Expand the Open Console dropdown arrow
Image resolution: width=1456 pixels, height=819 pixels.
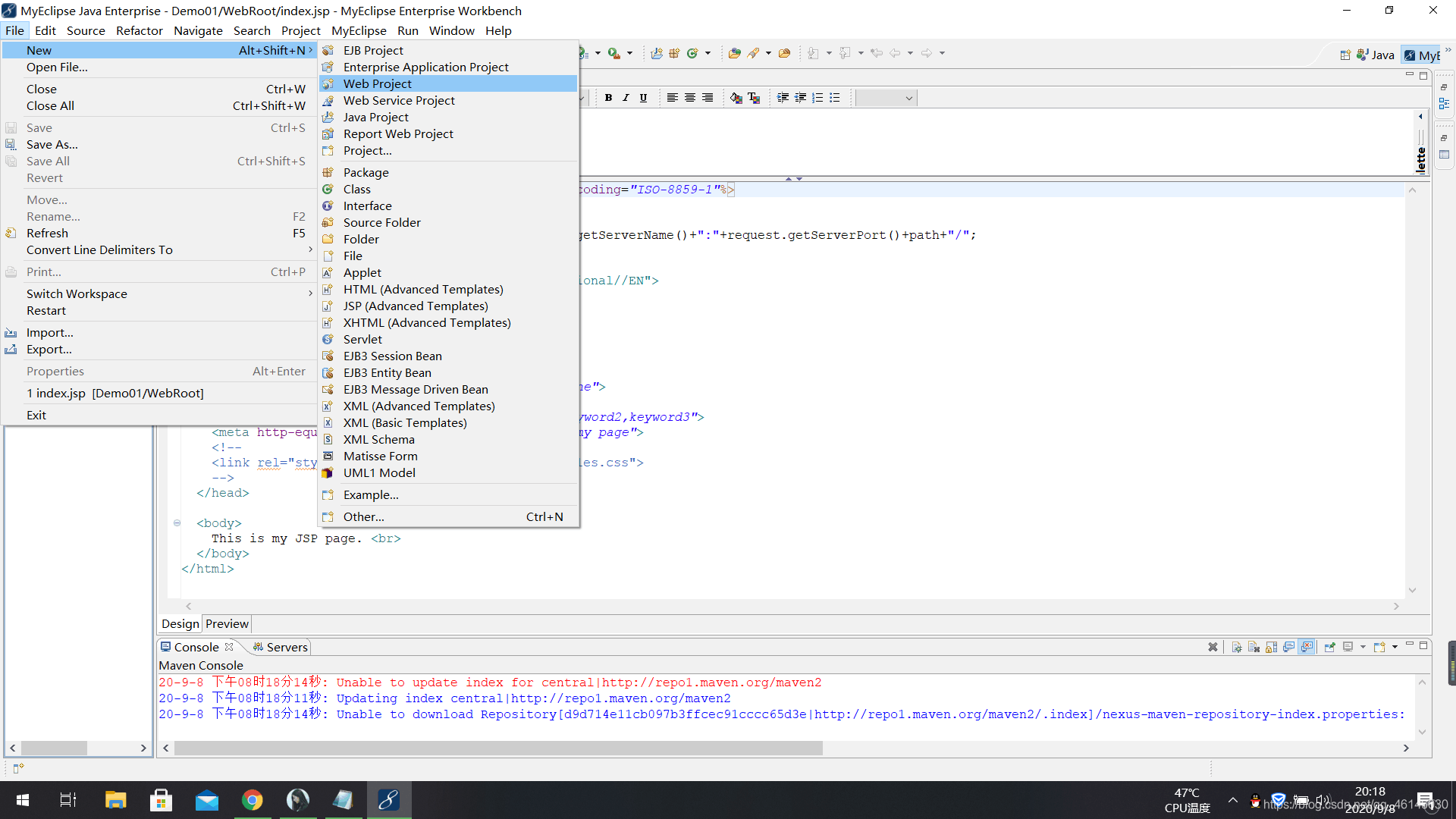tap(1395, 647)
